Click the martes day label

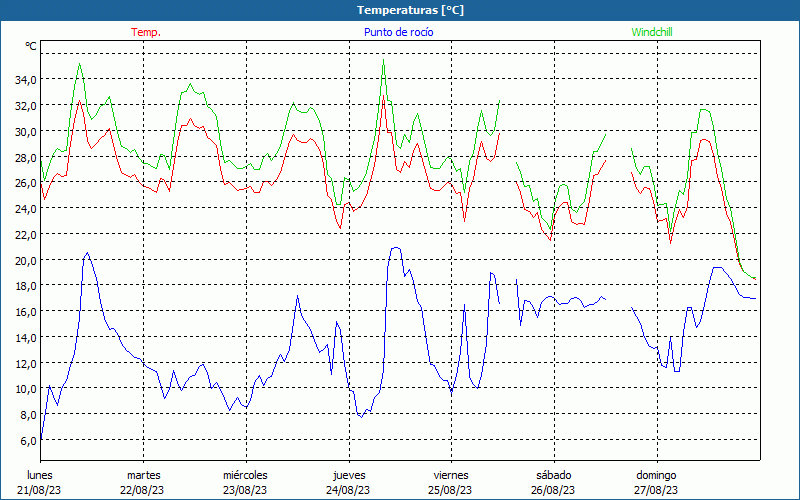coord(143,475)
